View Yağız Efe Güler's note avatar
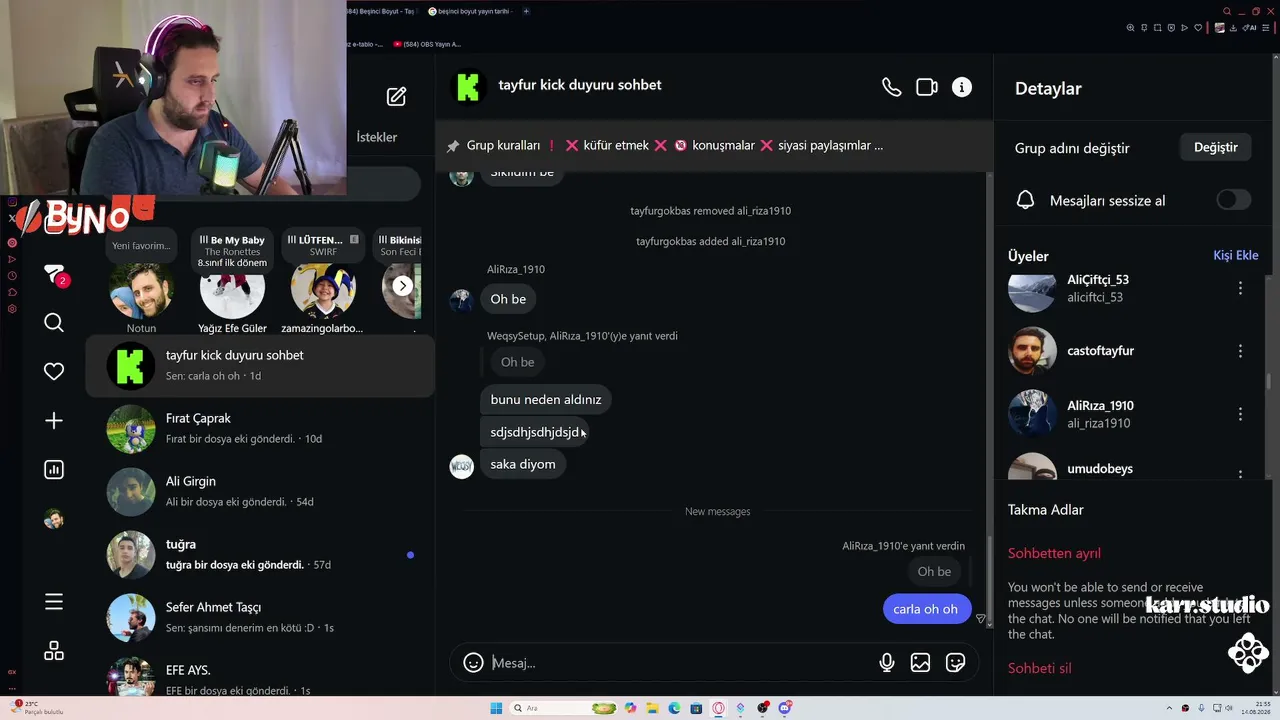 232,290
